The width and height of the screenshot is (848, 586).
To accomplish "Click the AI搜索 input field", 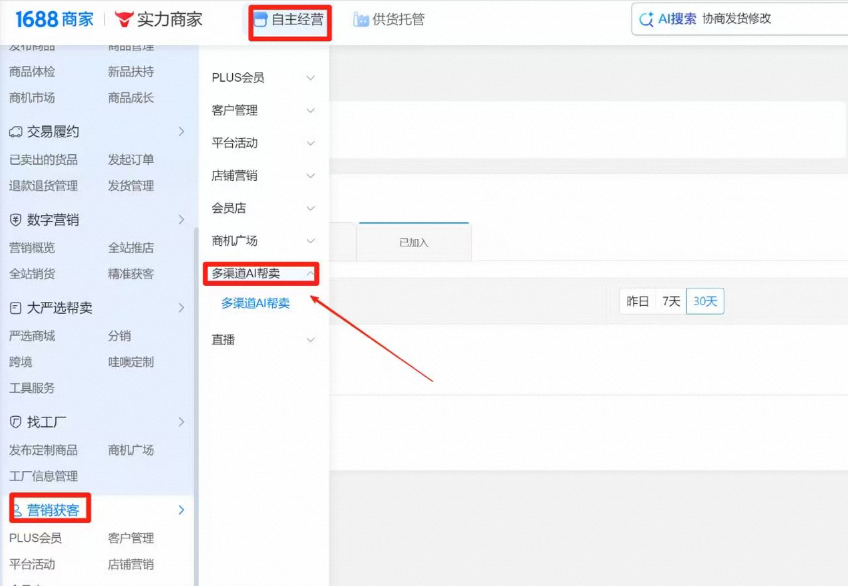I will [x=770, y=19].
